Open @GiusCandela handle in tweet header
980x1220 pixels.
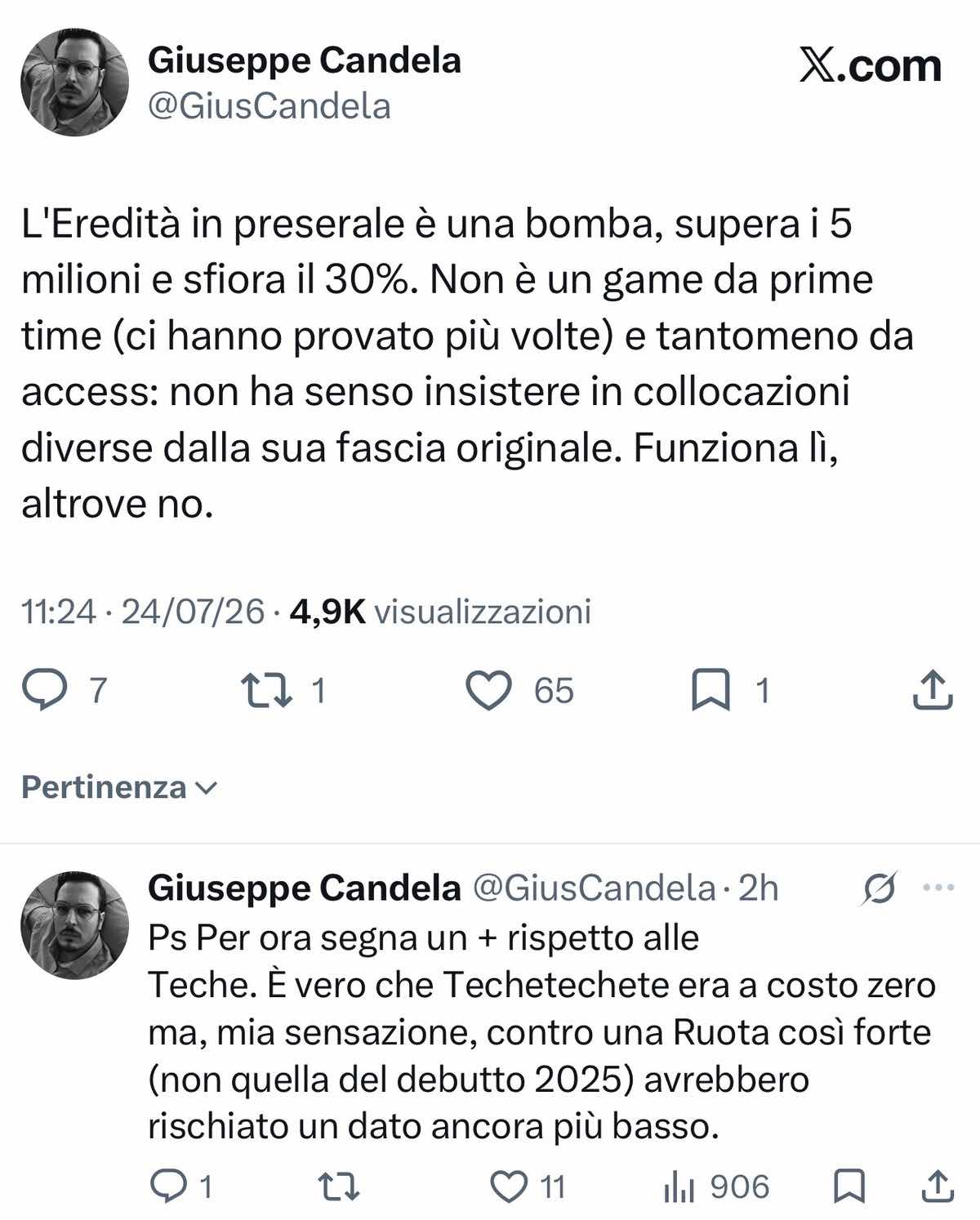point(269,106)
